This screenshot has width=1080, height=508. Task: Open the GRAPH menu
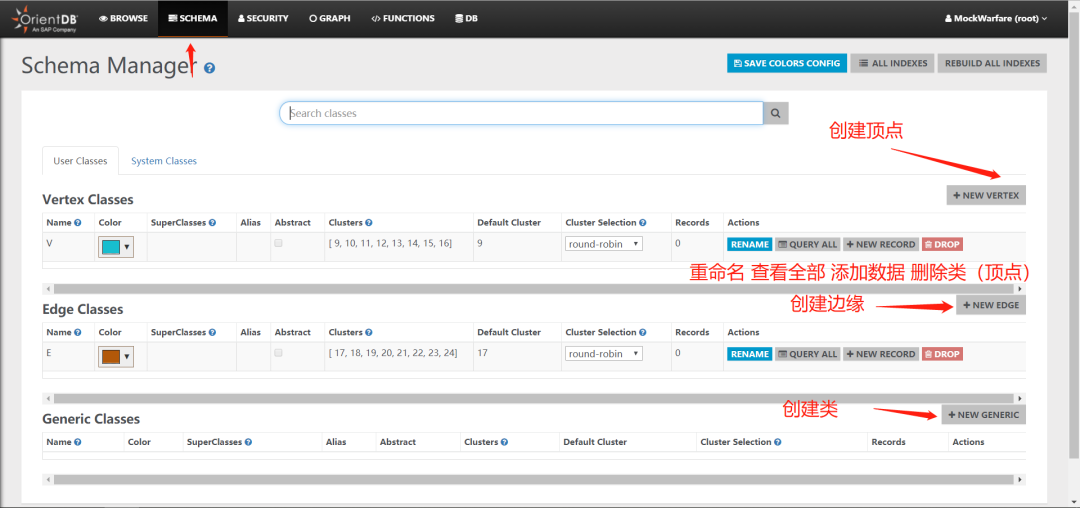[x=330, y=19]
